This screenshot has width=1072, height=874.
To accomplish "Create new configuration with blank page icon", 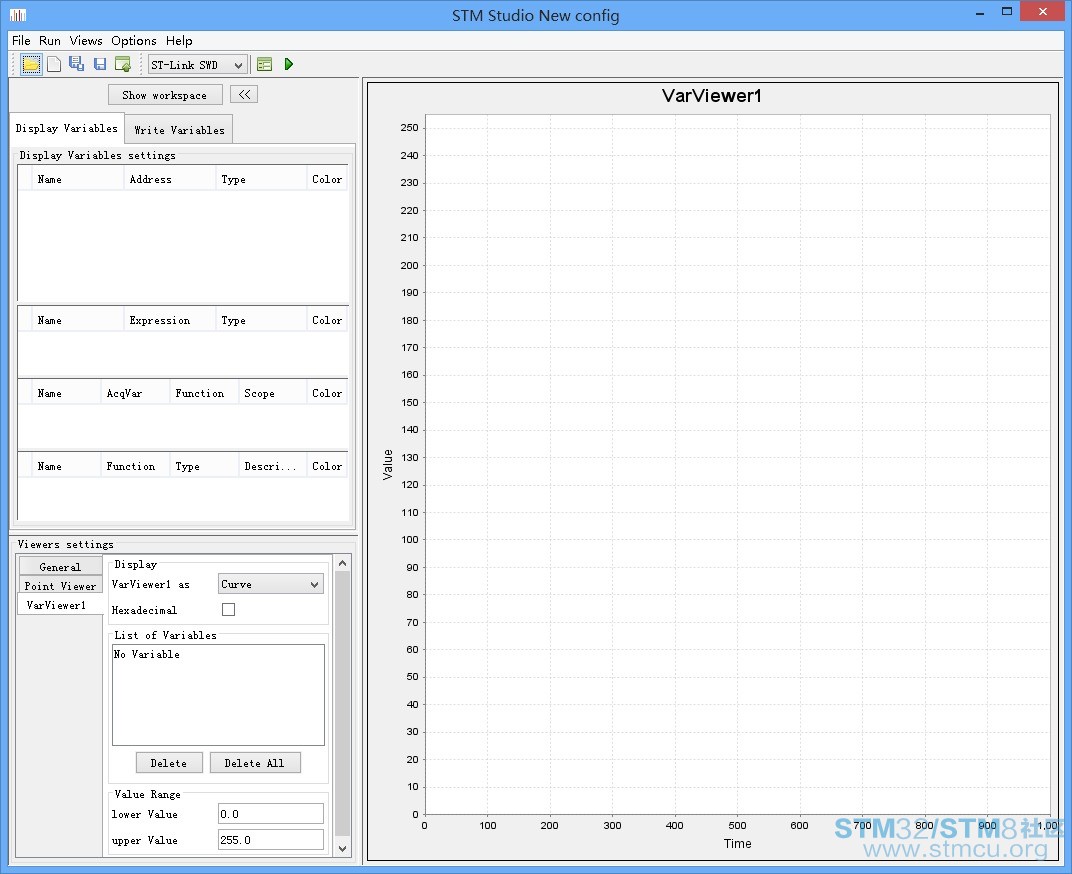I will pyautogui.click(x=54, y=64).
